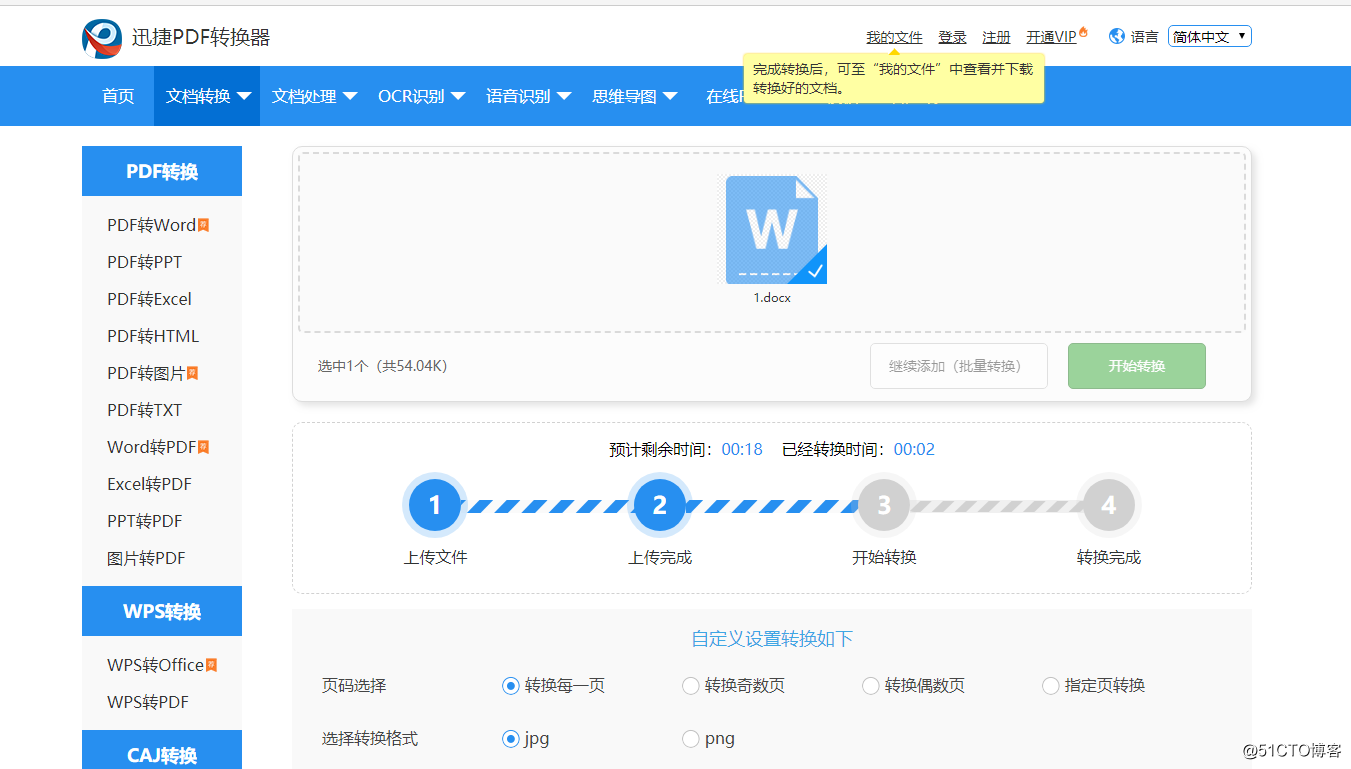
Task: Click the 开通VIP link
Action: [1051, 37]
